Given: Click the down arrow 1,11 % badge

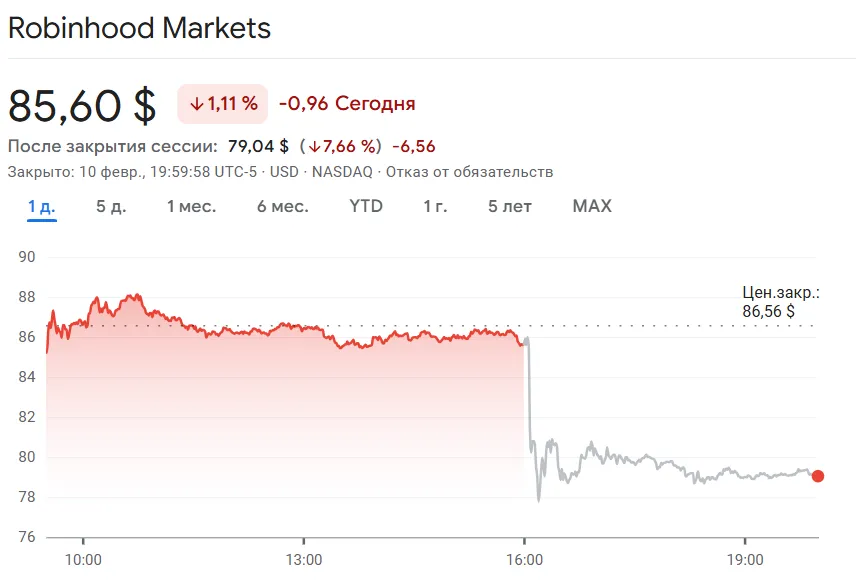Looking at the screenshot, I should (x=223, y=104).
